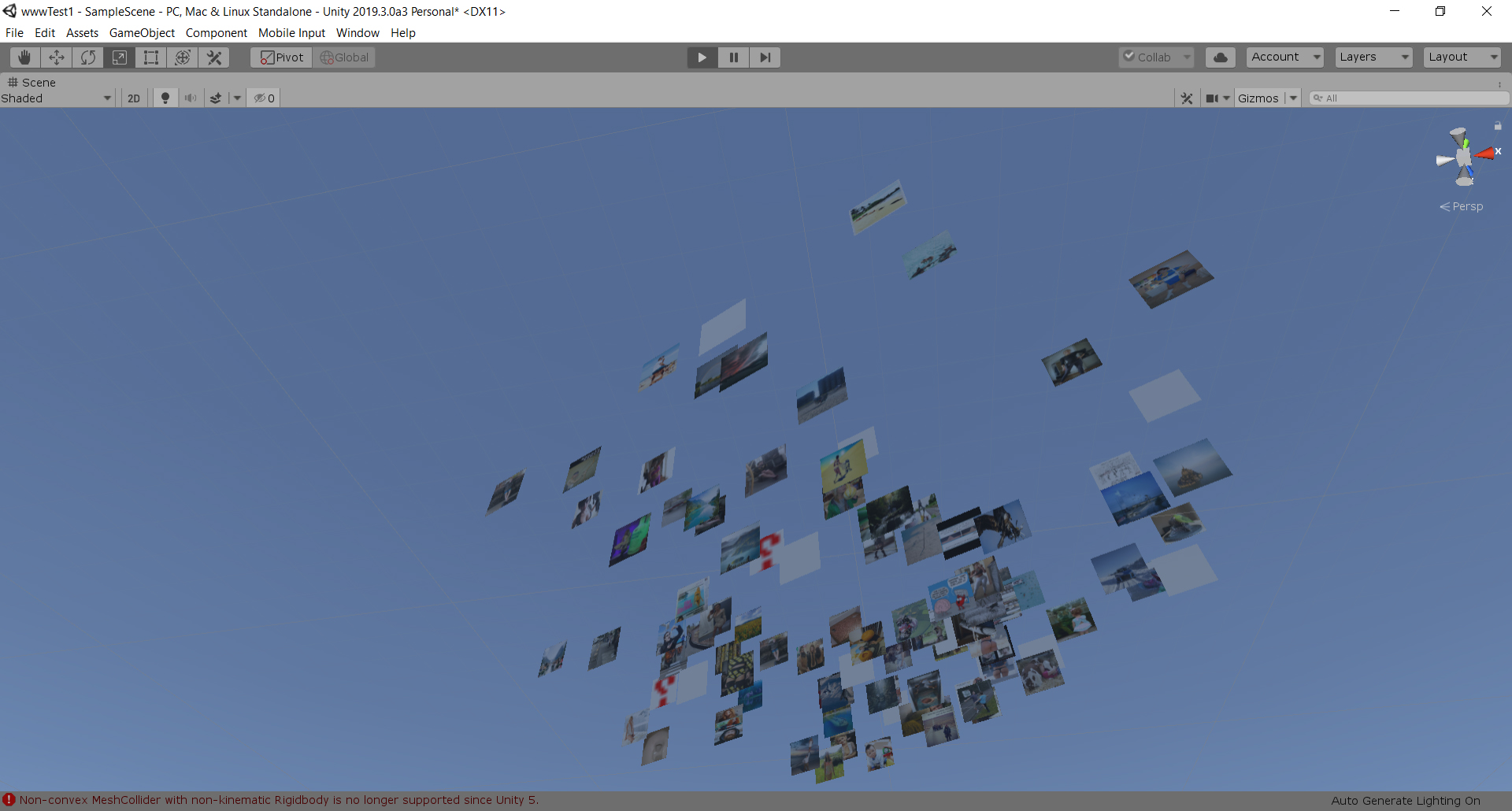Toggle 2D scene view mode
The image size is (1512, 811).
tap(134, 98)
